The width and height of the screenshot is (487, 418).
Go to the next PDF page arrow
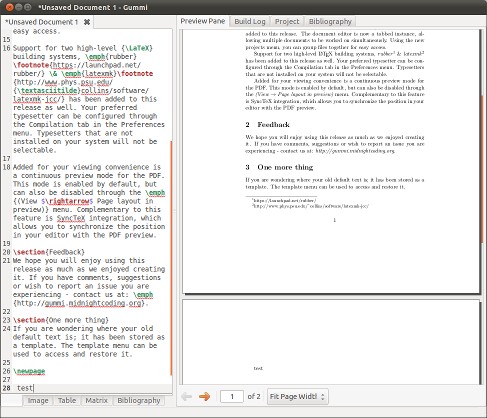pyautogui.click(x=204, y=396)
